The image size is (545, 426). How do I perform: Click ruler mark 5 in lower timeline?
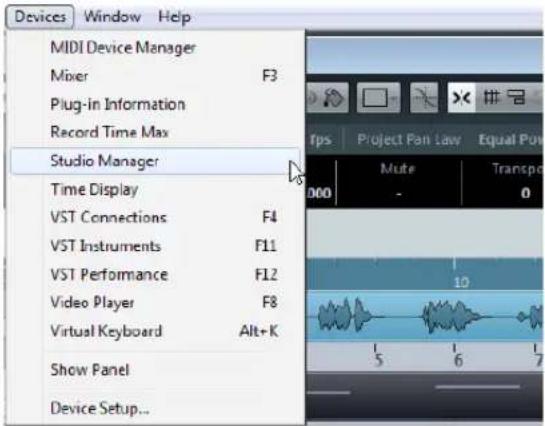[379, 359]
